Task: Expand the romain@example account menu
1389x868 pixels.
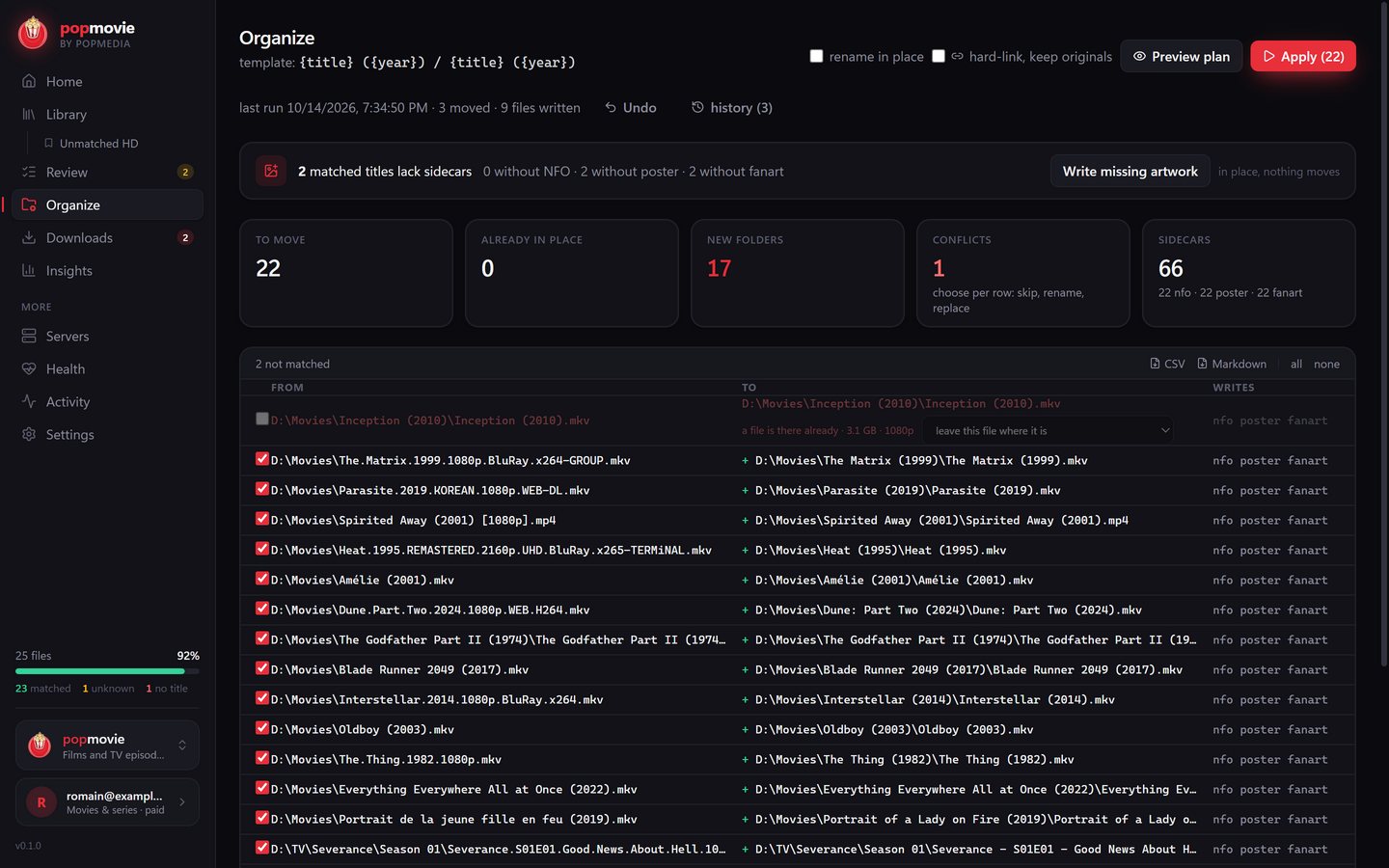Action: pos(107,802)
